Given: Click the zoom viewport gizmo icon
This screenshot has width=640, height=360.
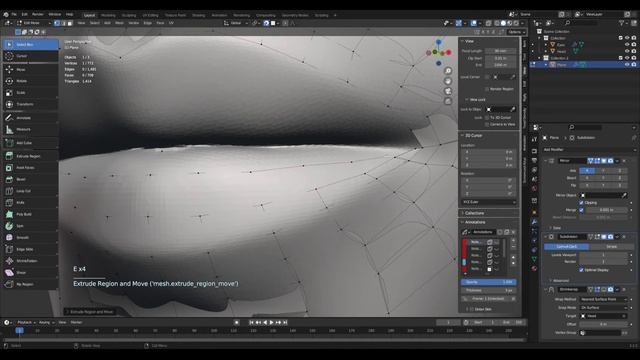Looking at the screenshot, I should pyautogui.click(x=448, y=71).
